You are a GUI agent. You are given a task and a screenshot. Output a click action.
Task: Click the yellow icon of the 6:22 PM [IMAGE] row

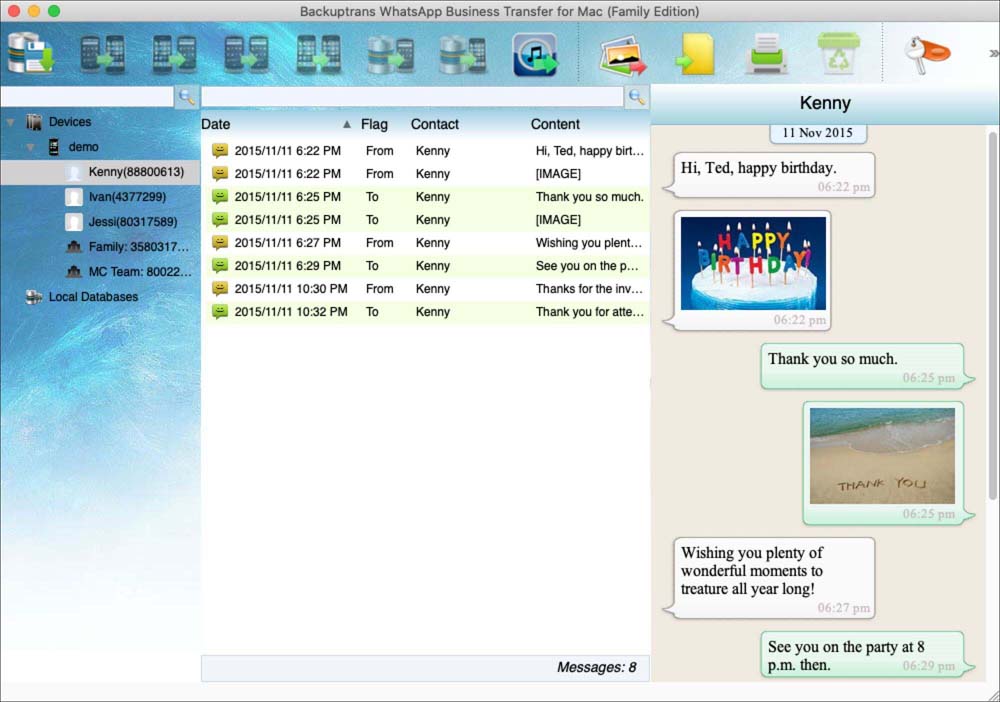(220, 173)
